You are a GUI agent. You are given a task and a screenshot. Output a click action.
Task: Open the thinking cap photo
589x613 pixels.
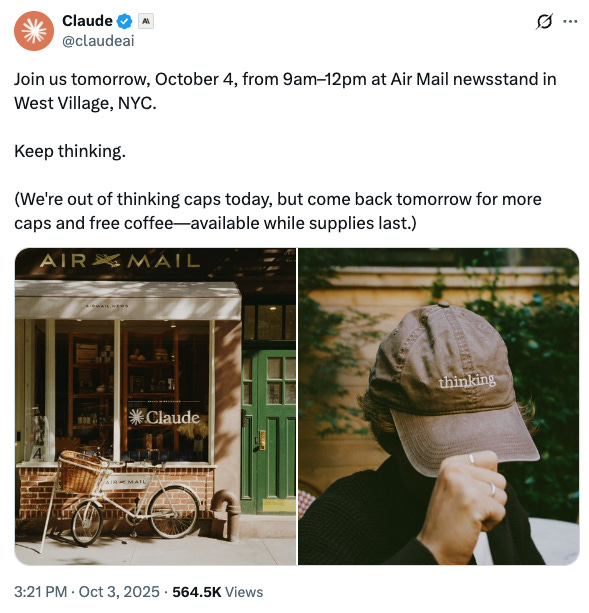439,406
